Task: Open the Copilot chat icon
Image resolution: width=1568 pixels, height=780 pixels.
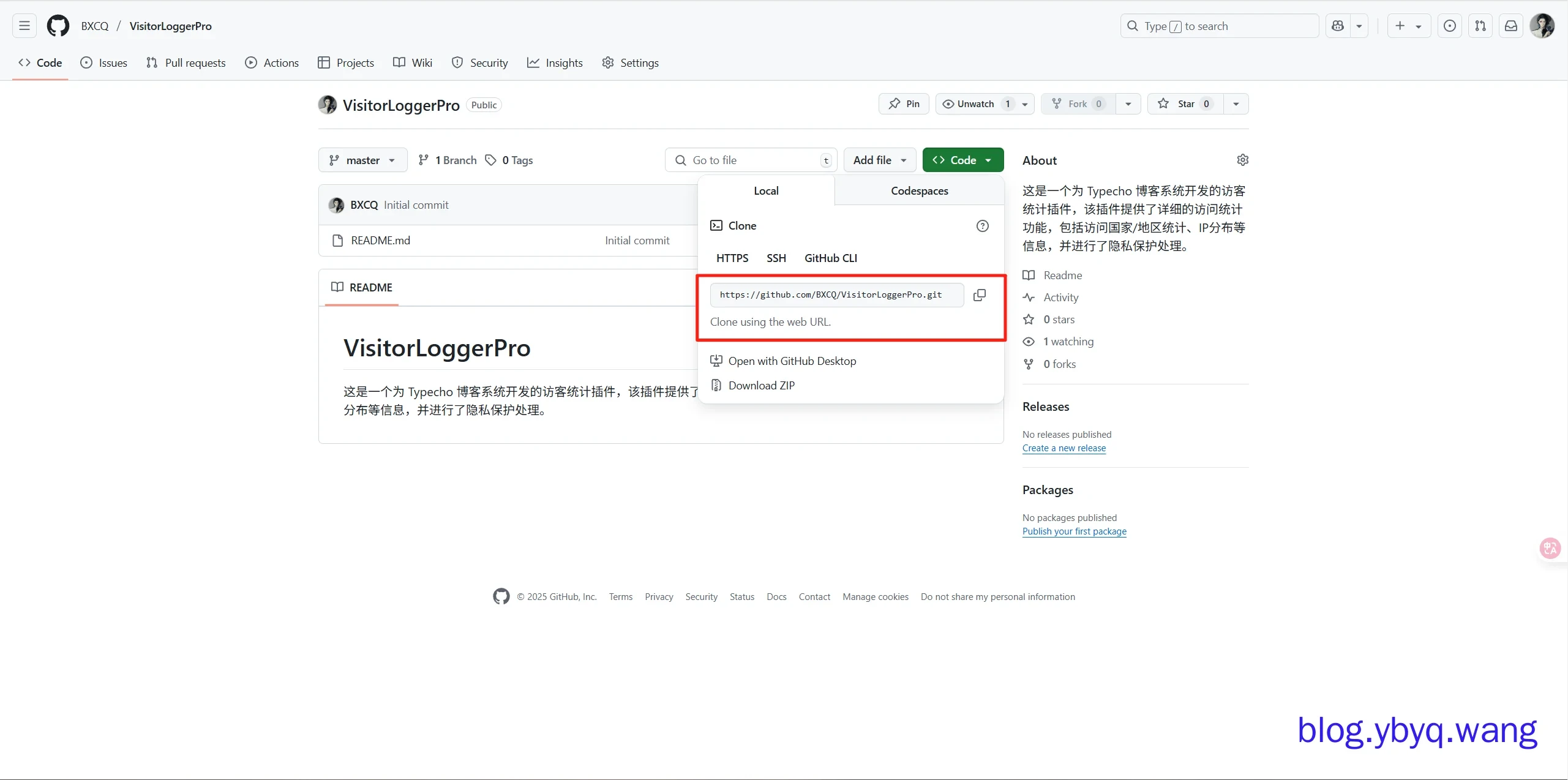Action: 1338,26
